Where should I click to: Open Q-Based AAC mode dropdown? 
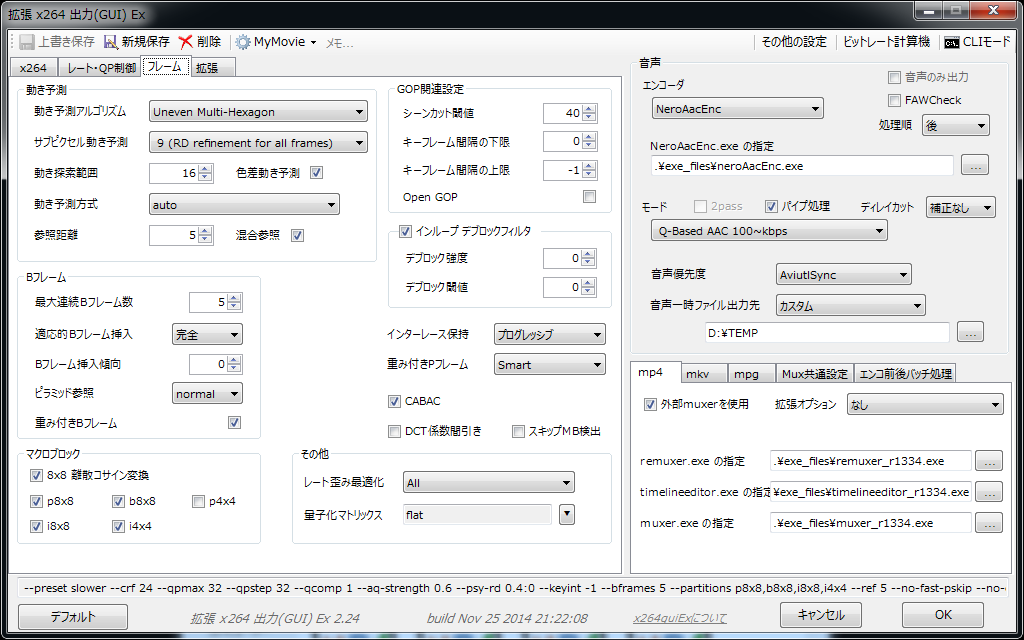[769, 231]
